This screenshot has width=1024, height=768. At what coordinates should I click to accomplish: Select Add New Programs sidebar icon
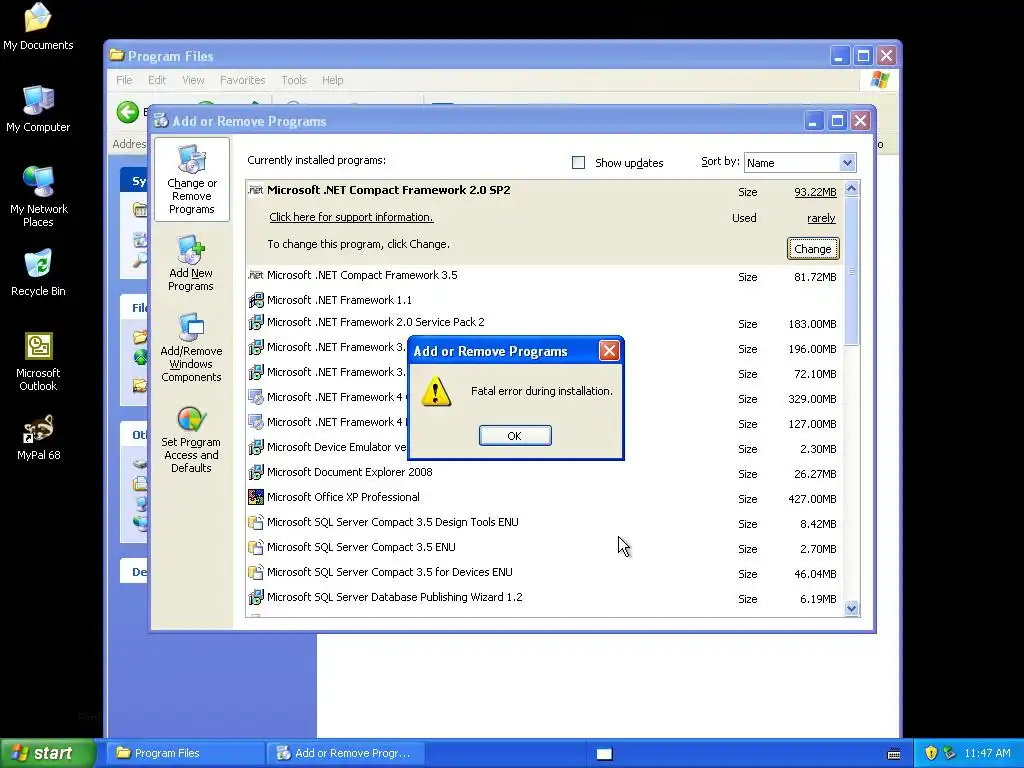191,263
